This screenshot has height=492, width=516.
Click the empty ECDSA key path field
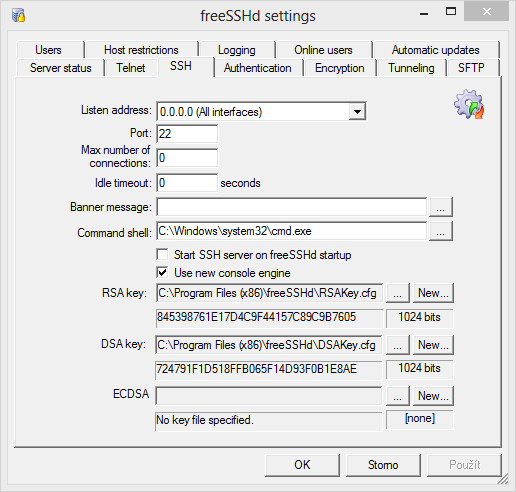click(x=269, y=396)
